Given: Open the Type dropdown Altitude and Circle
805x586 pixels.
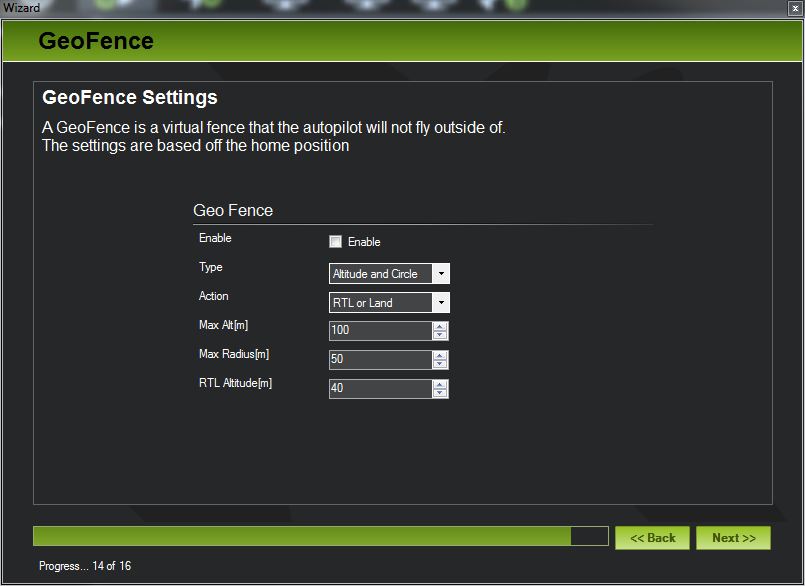Looking at the screenshot, I should click(389, 274).
